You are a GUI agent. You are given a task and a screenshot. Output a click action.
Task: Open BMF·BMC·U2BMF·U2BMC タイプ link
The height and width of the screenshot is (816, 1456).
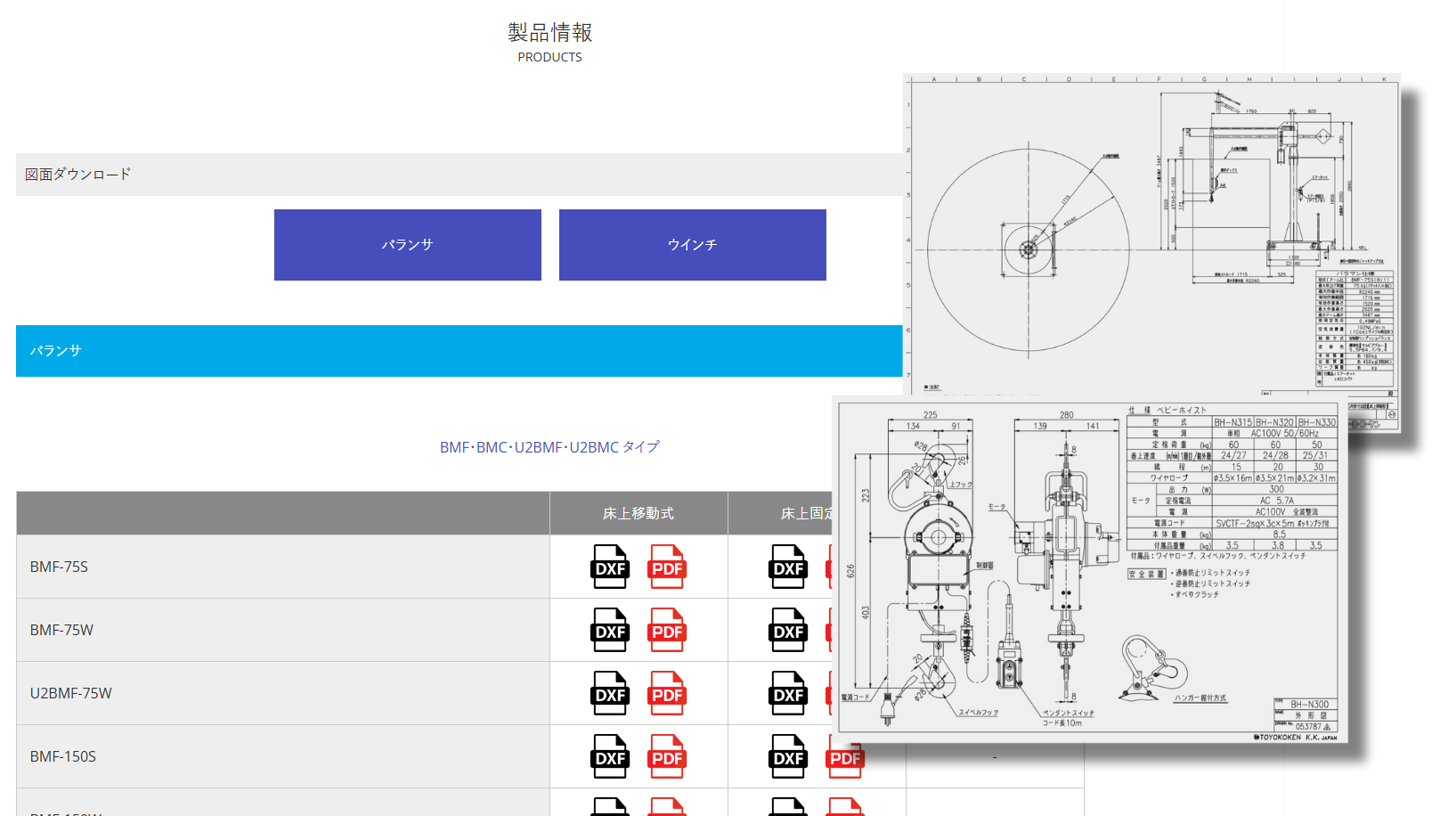[549, 447]
